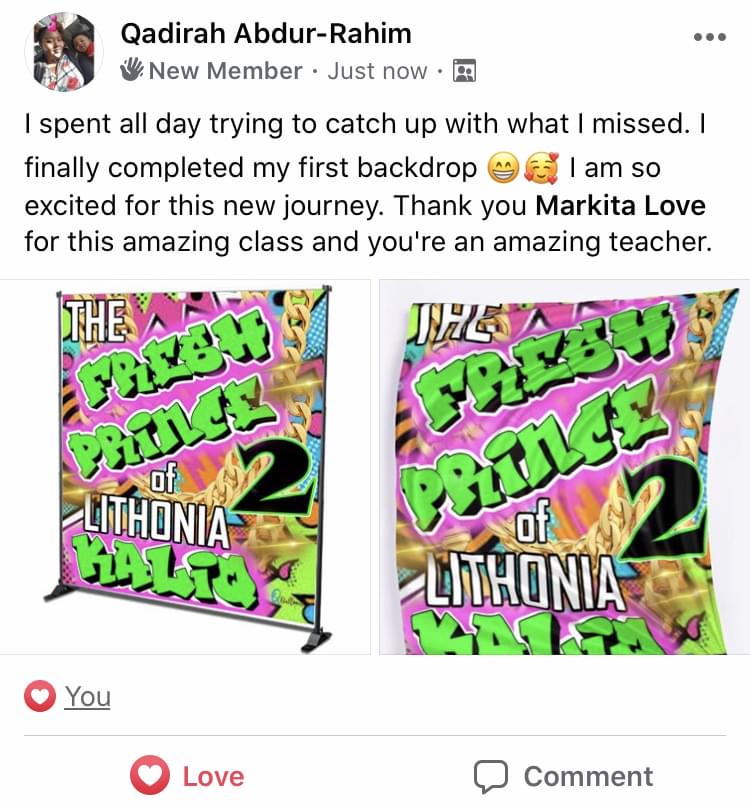Click the speech bubble Comment icon
The height and width of the screenshot is (806, 750).
(x=491, y=776)
